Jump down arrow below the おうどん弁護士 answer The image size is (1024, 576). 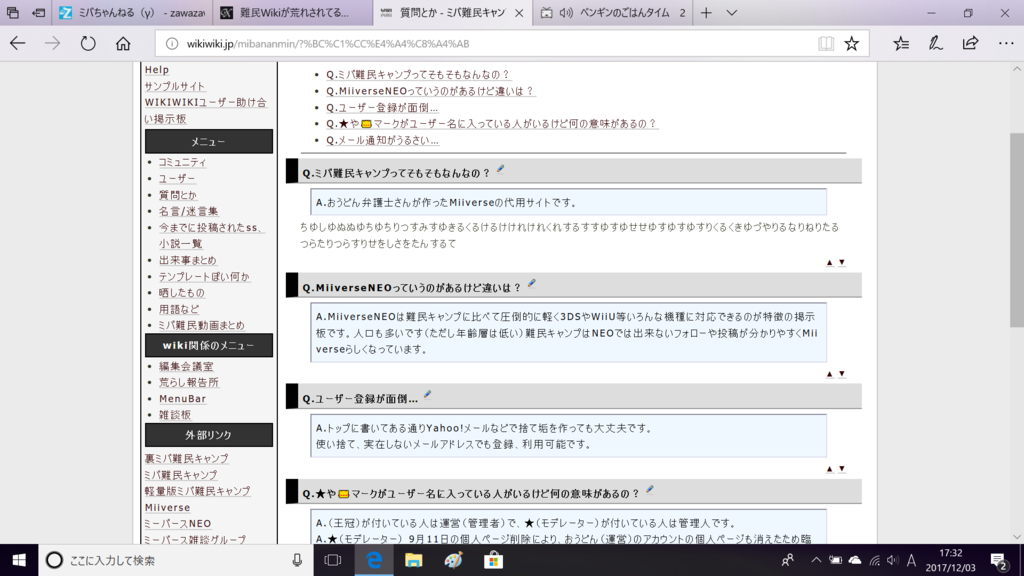tap(842, 263)
